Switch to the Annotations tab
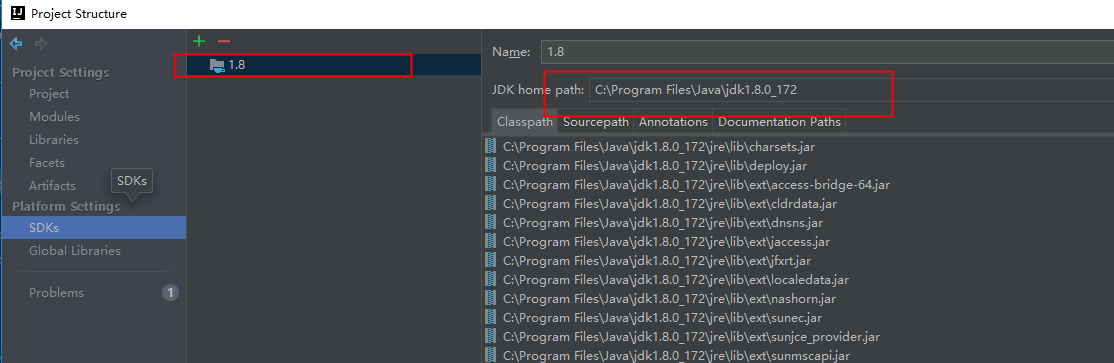This screenshot has height=363, width=1114. (x=673, y=121)
